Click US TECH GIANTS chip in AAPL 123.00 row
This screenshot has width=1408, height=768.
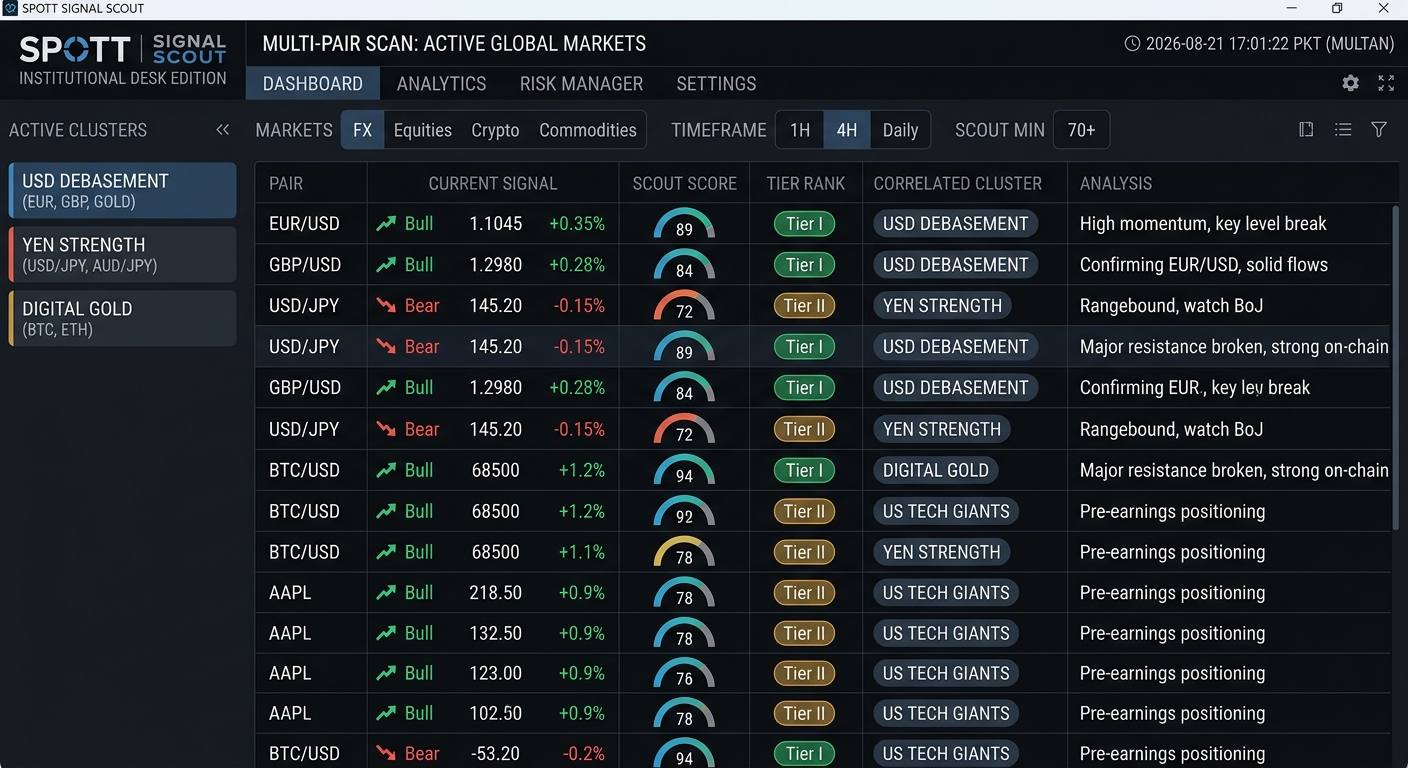(x=946, y=673)
